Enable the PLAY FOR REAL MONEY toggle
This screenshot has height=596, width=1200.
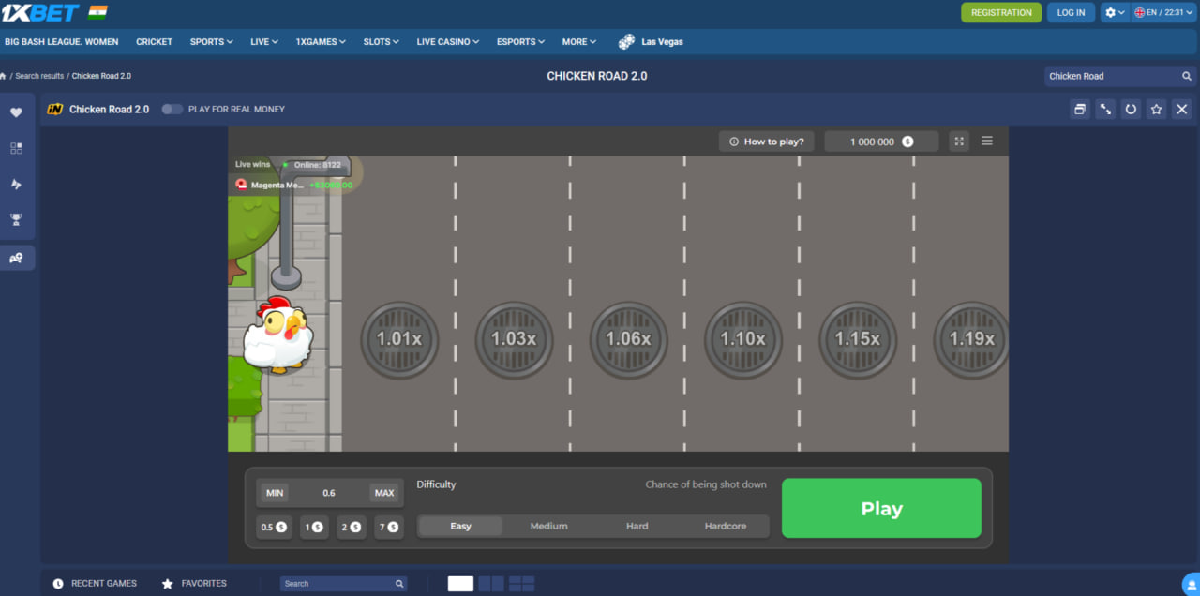173,110
